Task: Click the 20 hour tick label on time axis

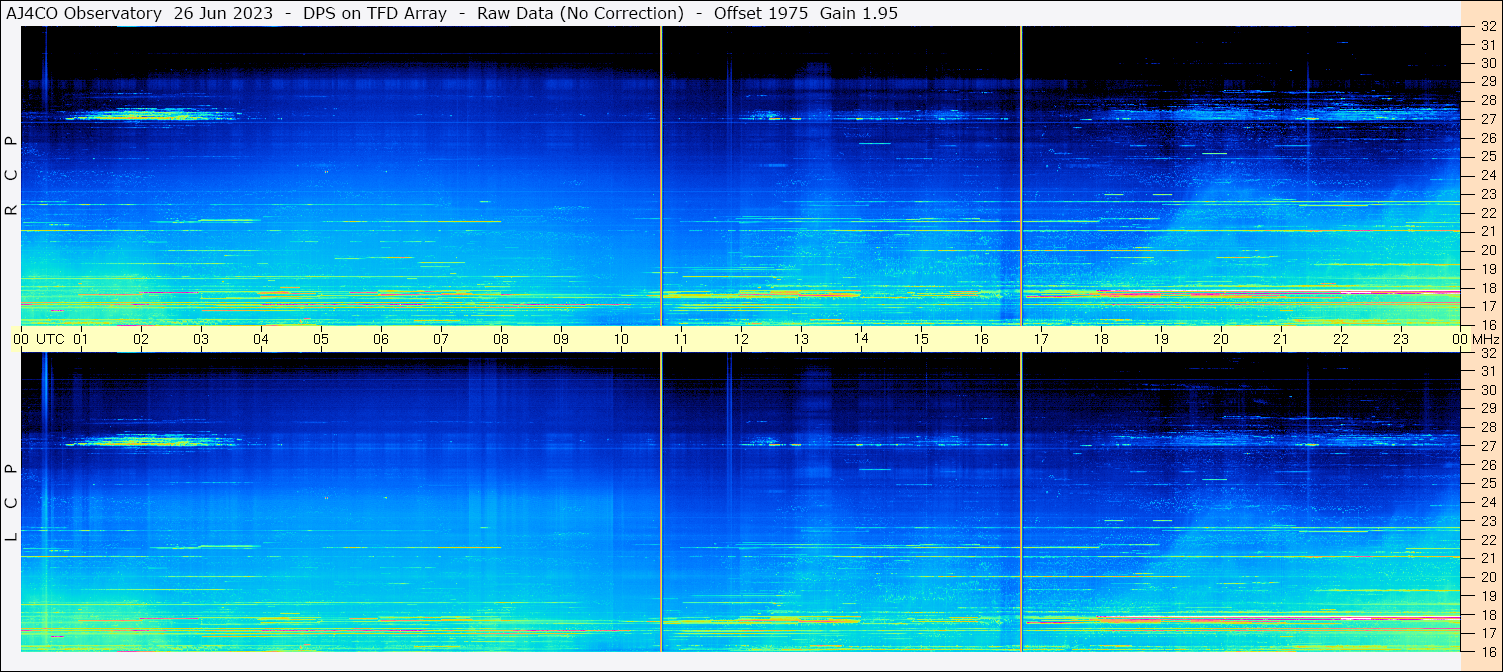Action: pos(1221,339)
